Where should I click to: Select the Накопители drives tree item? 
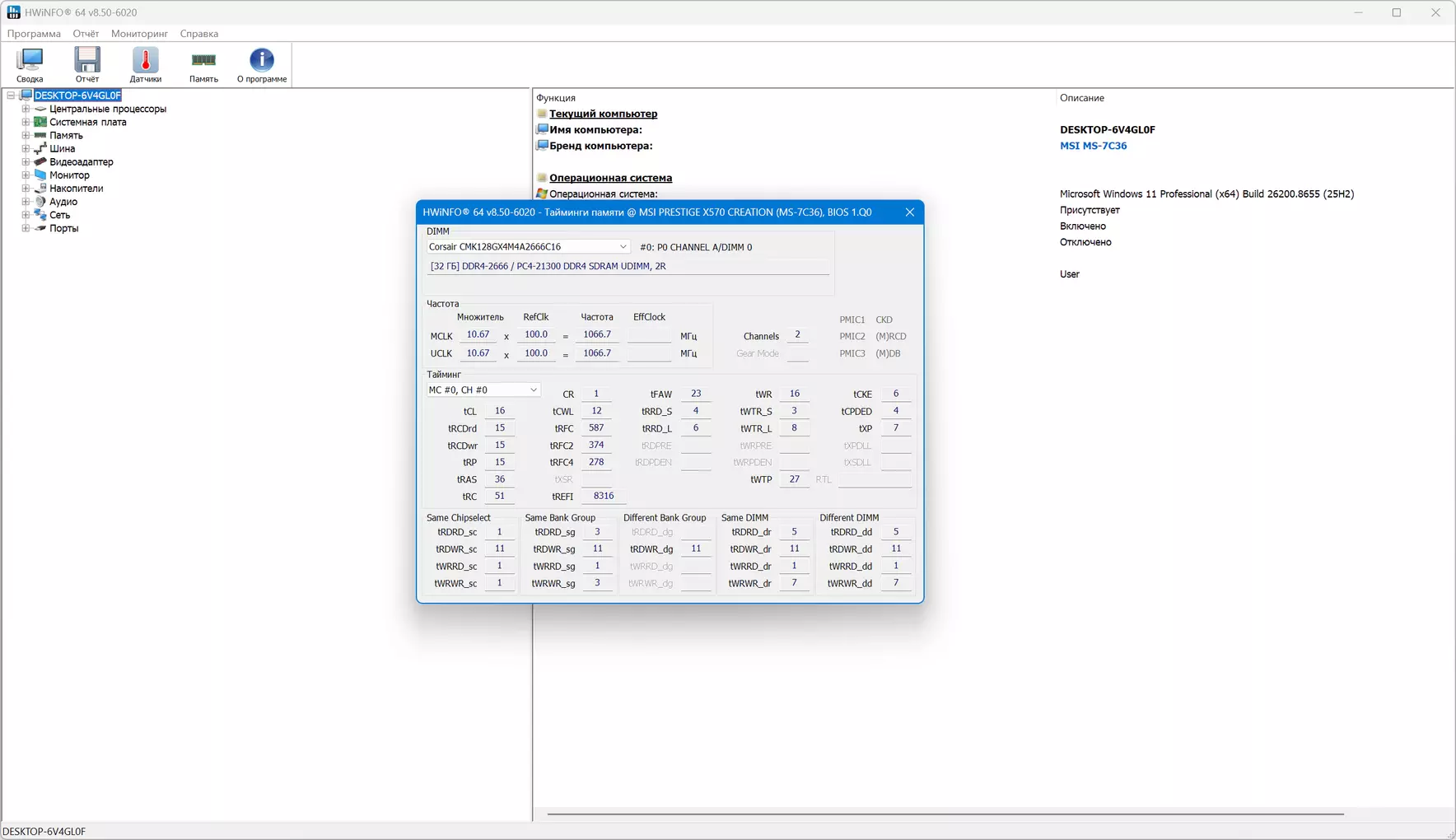[x=76, y=189]
